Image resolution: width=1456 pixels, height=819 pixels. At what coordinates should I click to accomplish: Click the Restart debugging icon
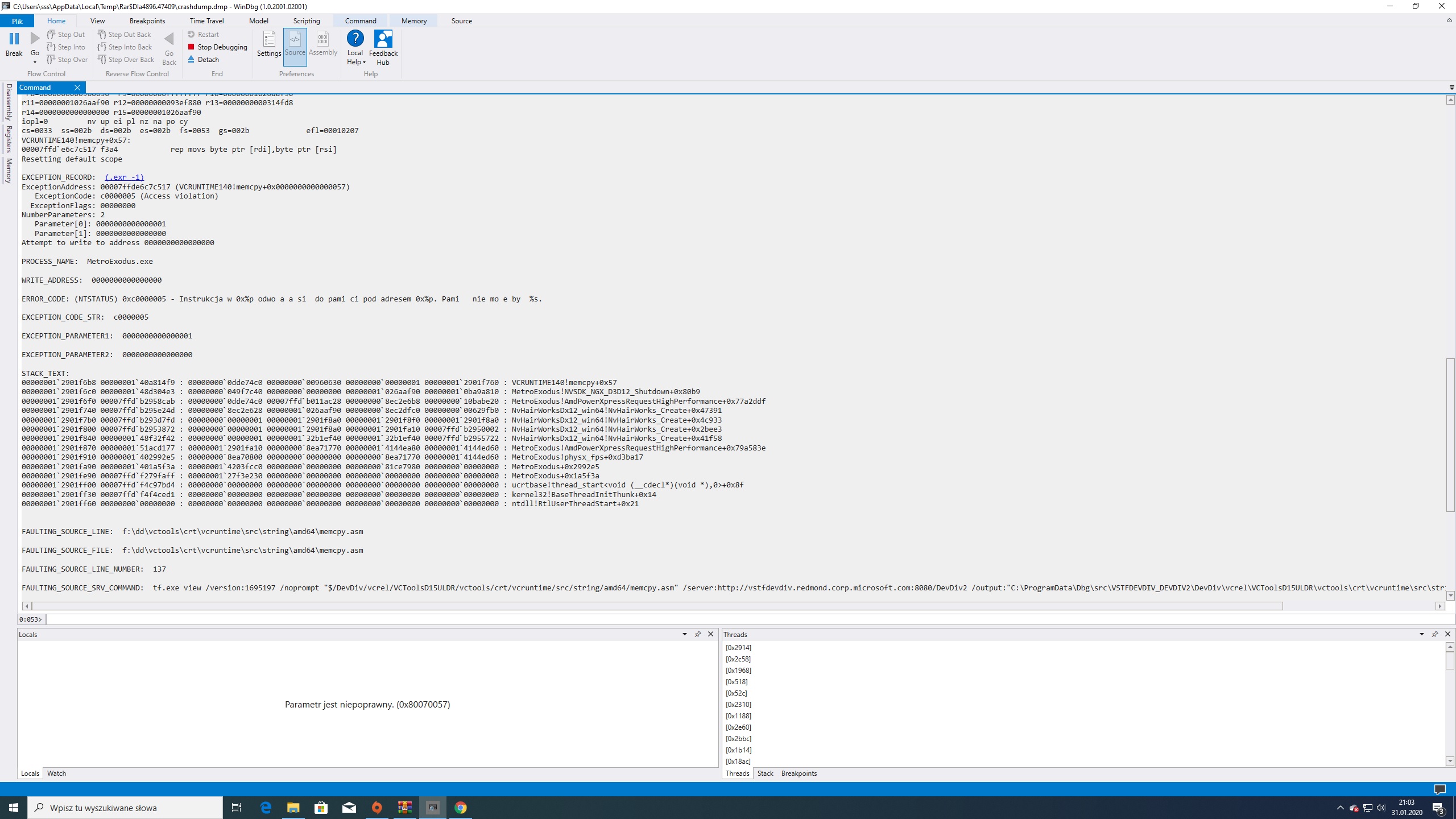pyautogui.click(x=191, y=35)
